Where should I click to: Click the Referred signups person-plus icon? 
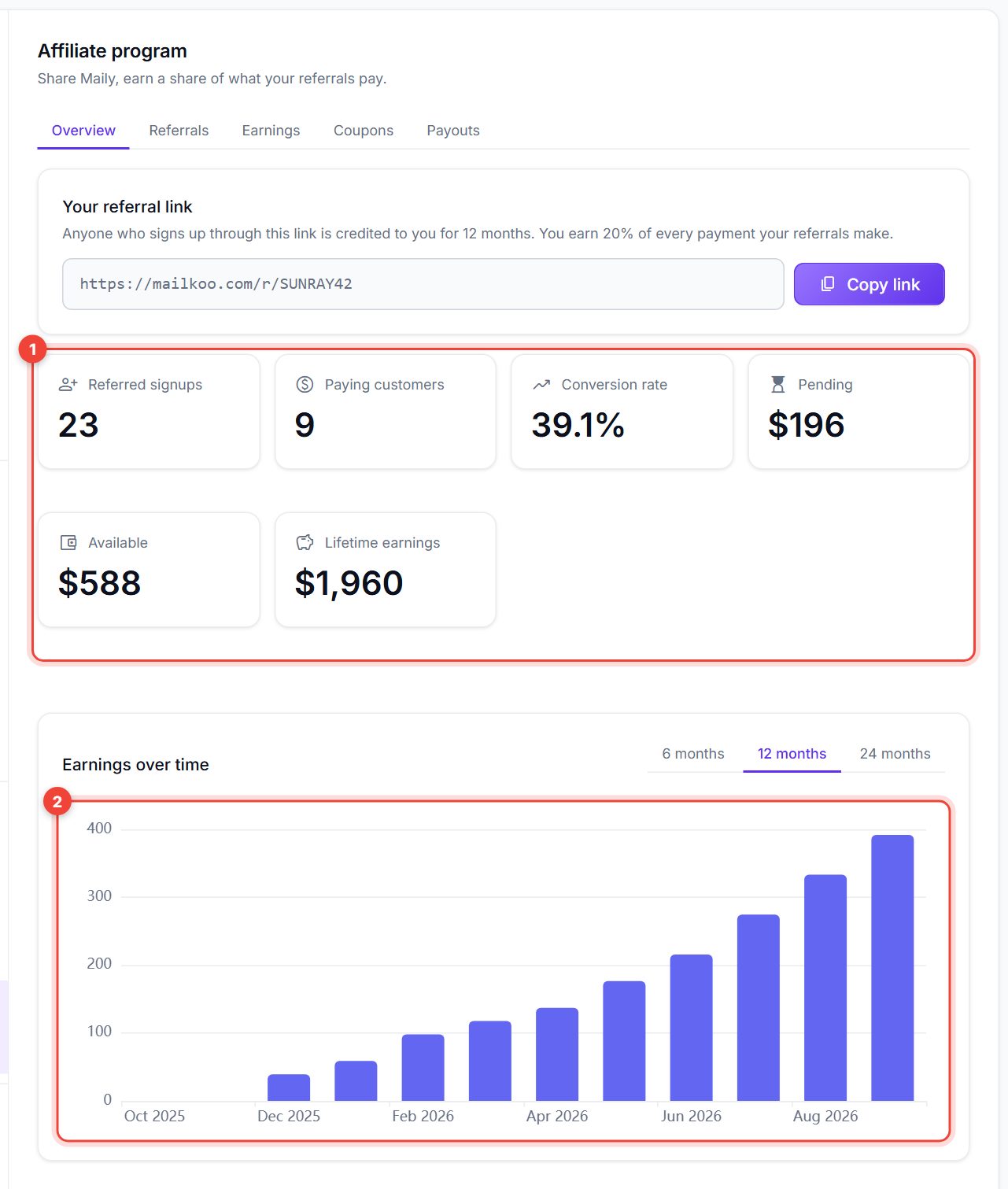(68, 385)
